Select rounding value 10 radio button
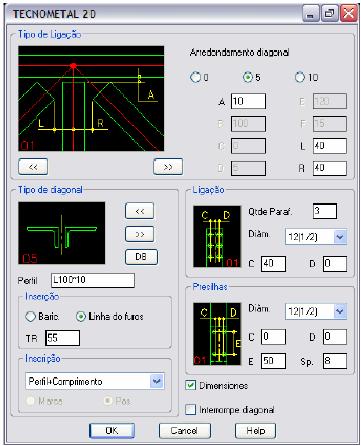361x446 pixels. pos(300,77)
